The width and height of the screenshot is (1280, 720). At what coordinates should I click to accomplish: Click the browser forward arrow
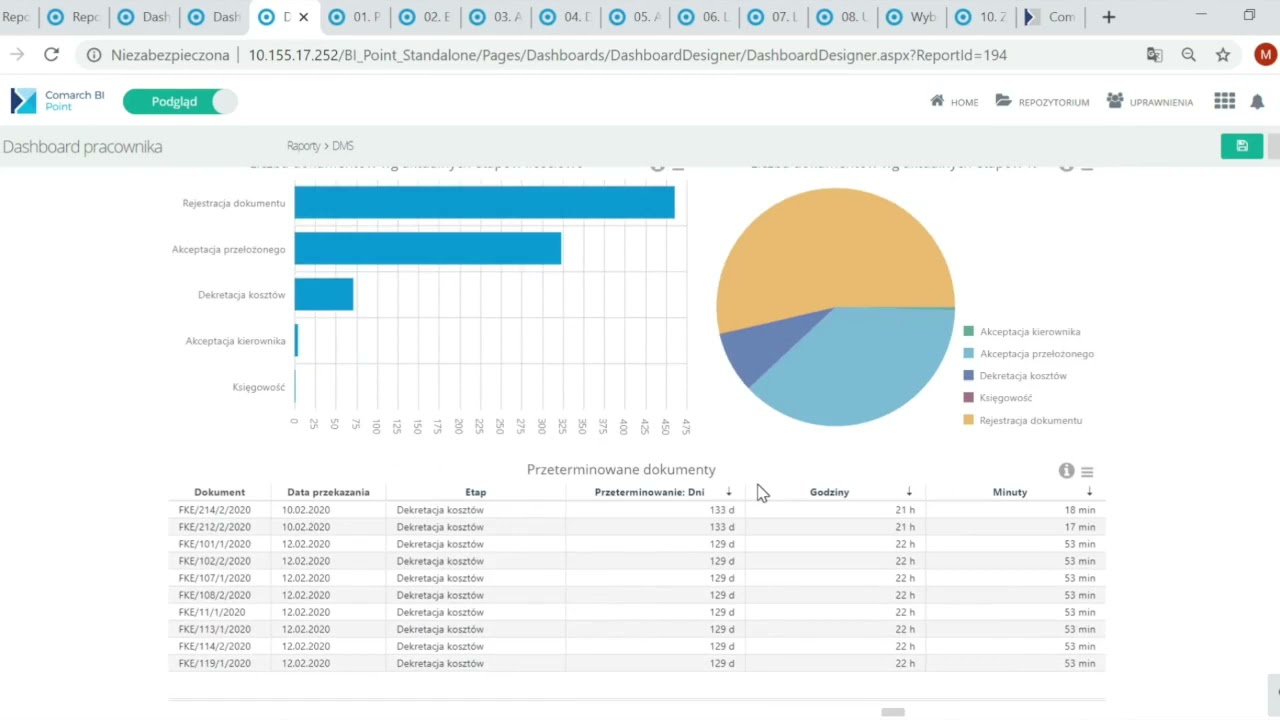point(16,55)
